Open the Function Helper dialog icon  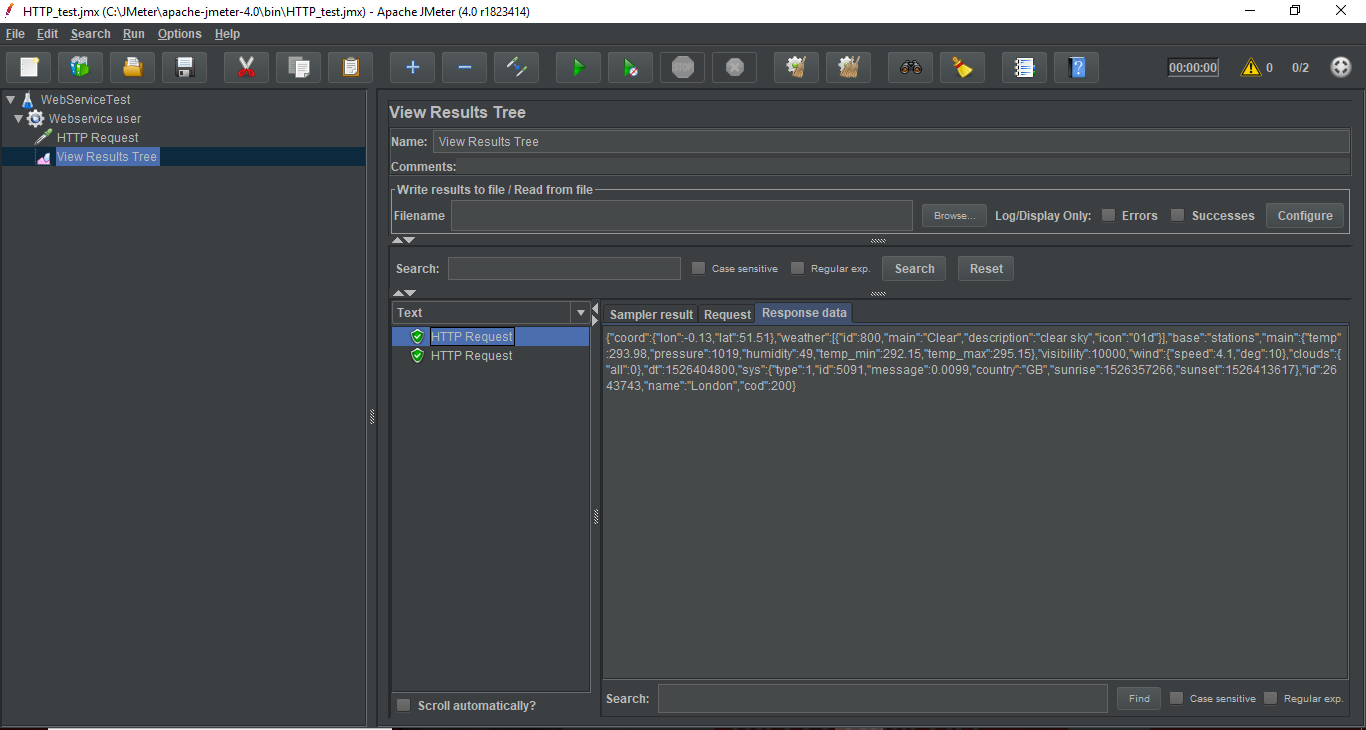[x=1024, y=67]
